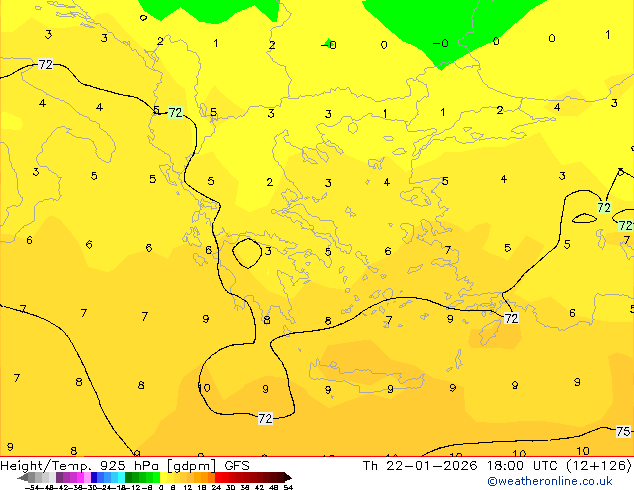Pick the dark purple segment in the legend

(59, 477)
